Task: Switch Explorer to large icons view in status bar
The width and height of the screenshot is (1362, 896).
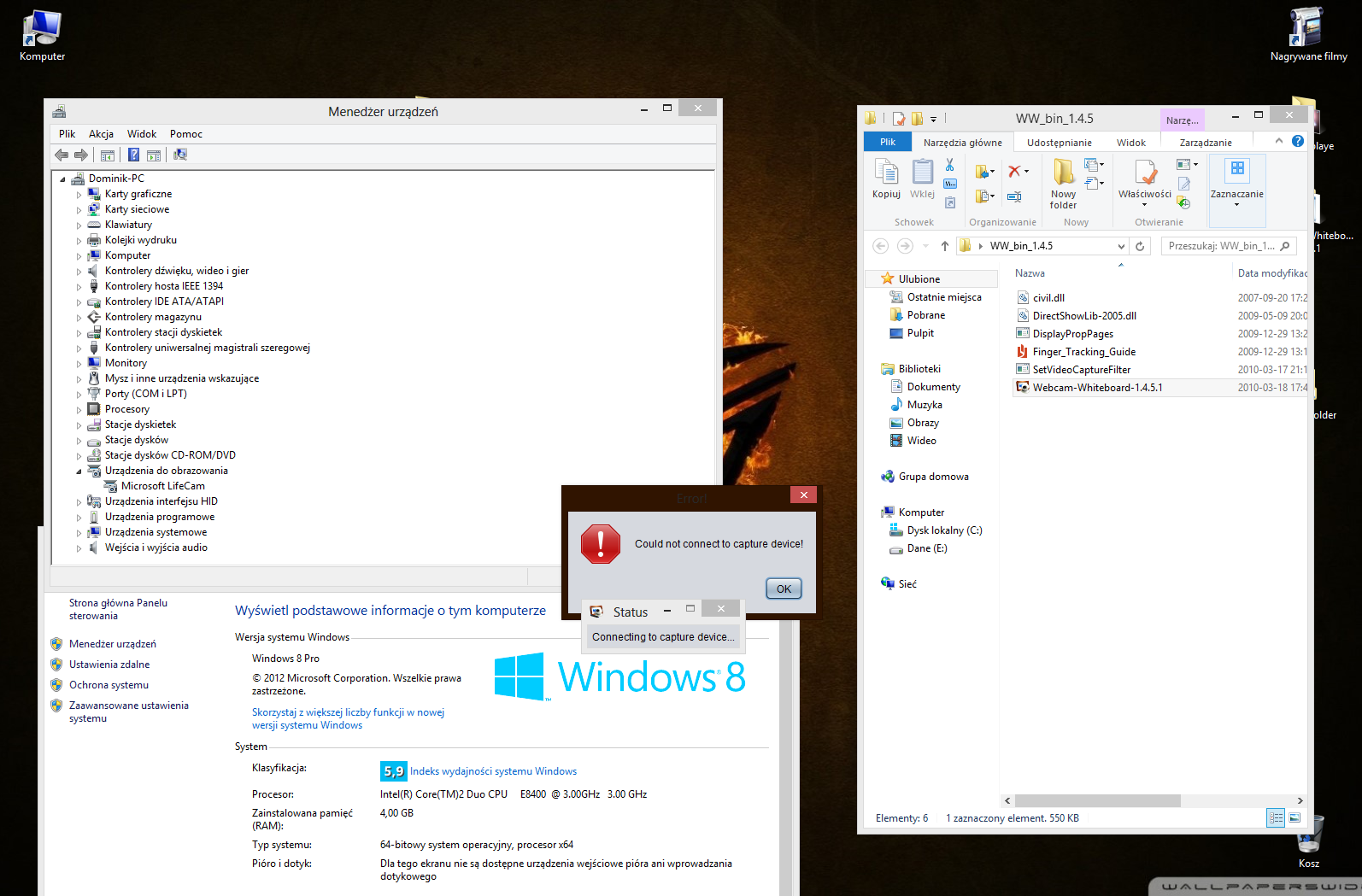Action: pyautogui.click(x=1294, y=818)
